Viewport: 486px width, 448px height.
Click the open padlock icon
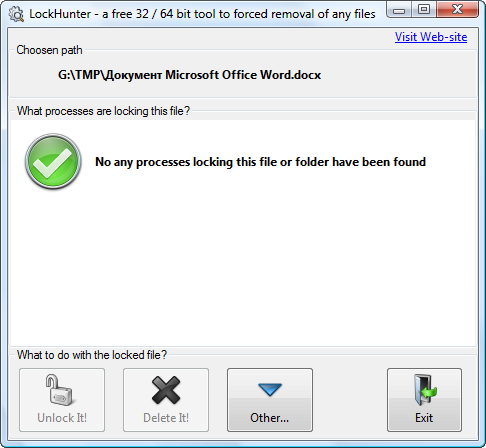[x=60, y=390]
